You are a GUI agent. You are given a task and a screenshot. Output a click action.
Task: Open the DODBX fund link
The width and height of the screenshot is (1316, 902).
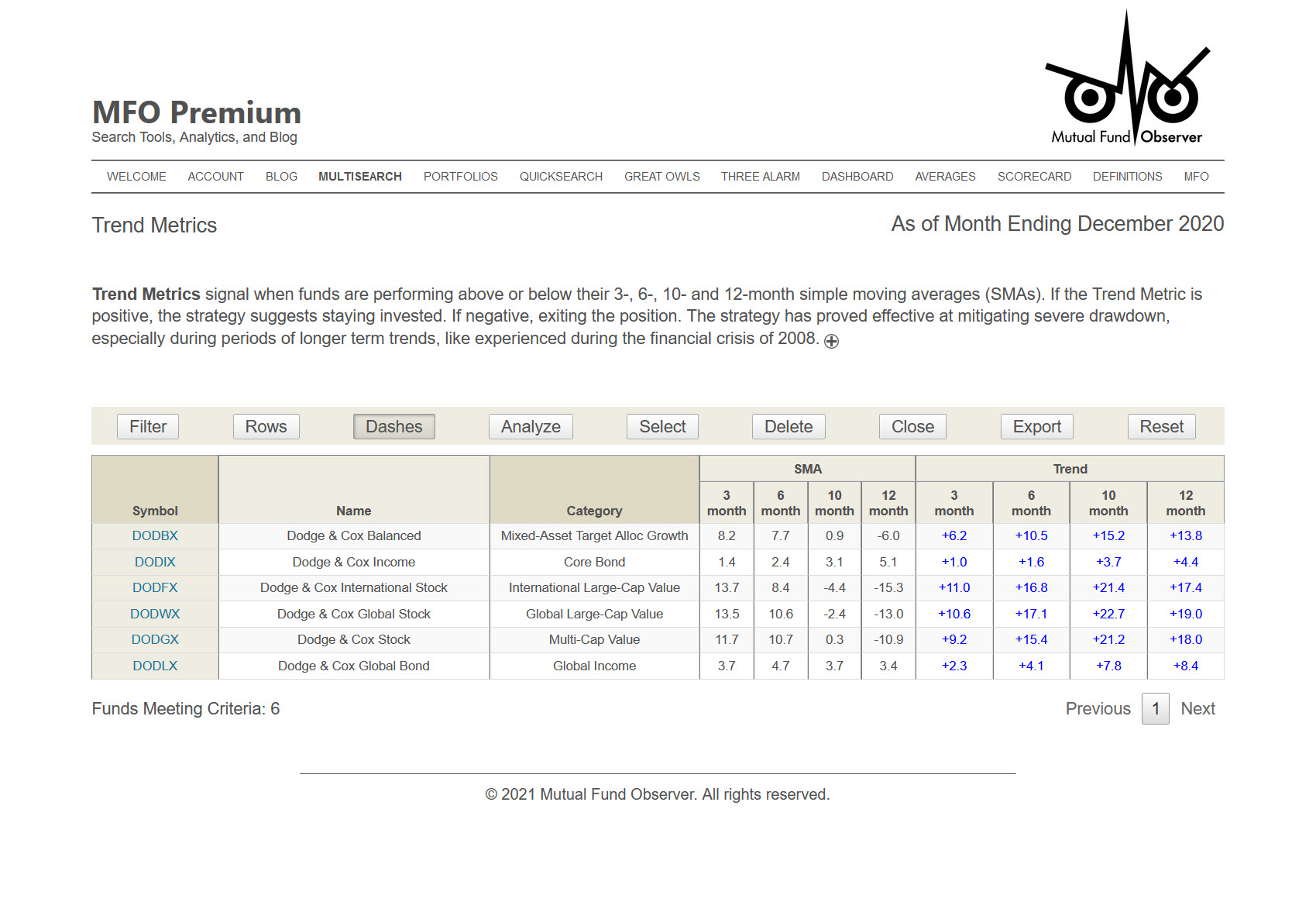[155, 536]
